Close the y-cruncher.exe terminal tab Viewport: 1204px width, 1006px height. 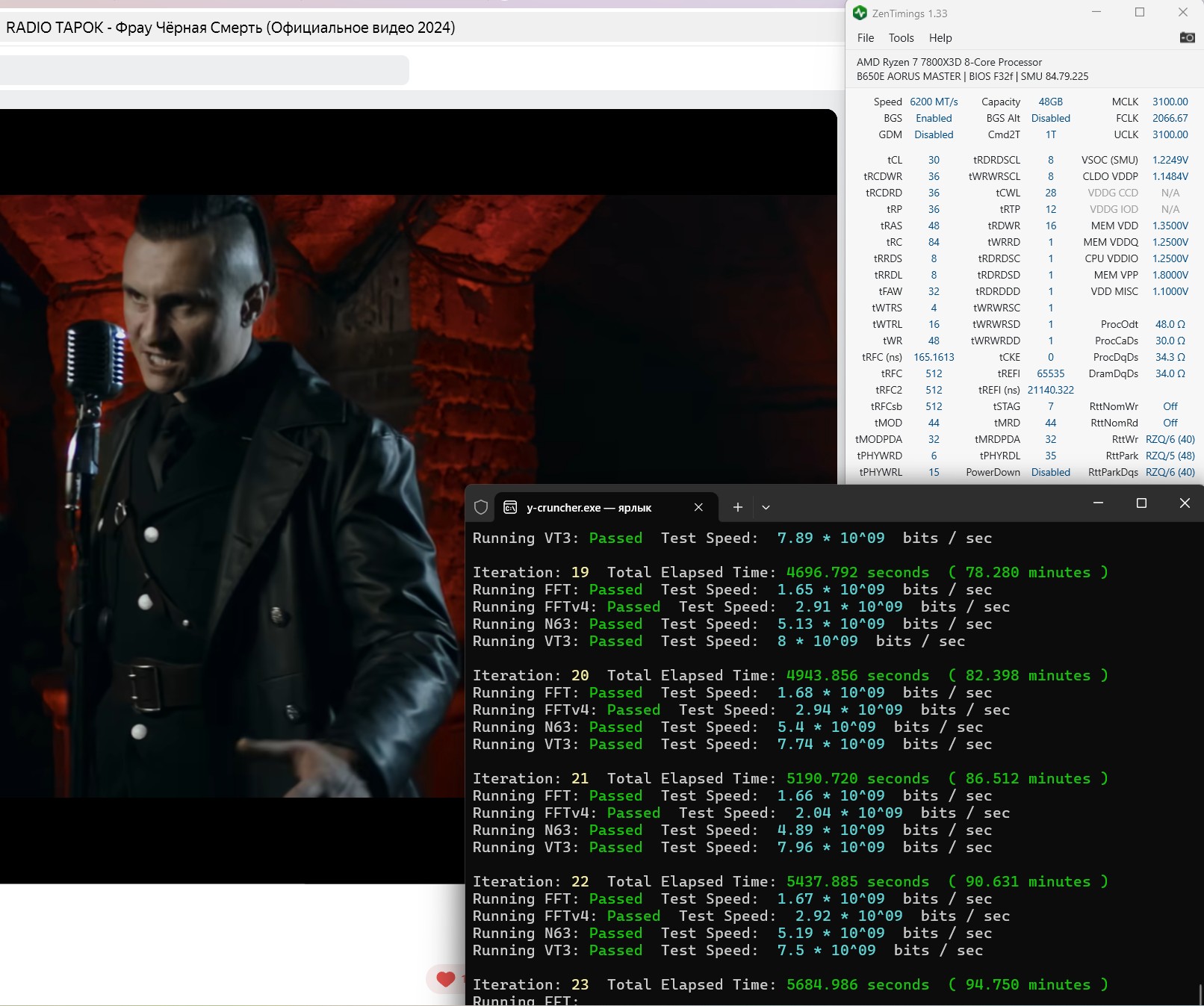[x=698, y=507]
